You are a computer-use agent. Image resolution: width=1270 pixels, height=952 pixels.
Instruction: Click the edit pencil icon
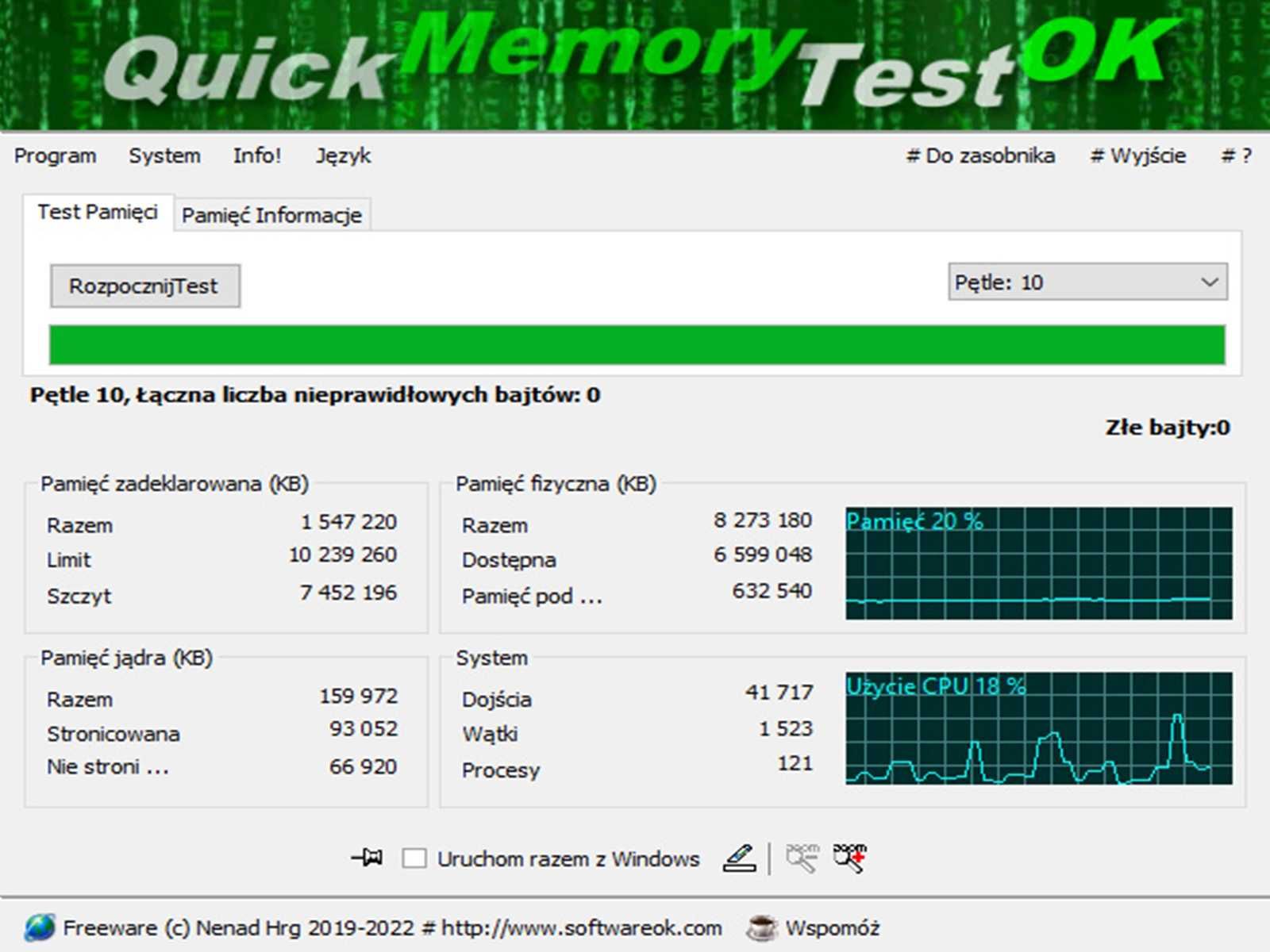point(739,858)
